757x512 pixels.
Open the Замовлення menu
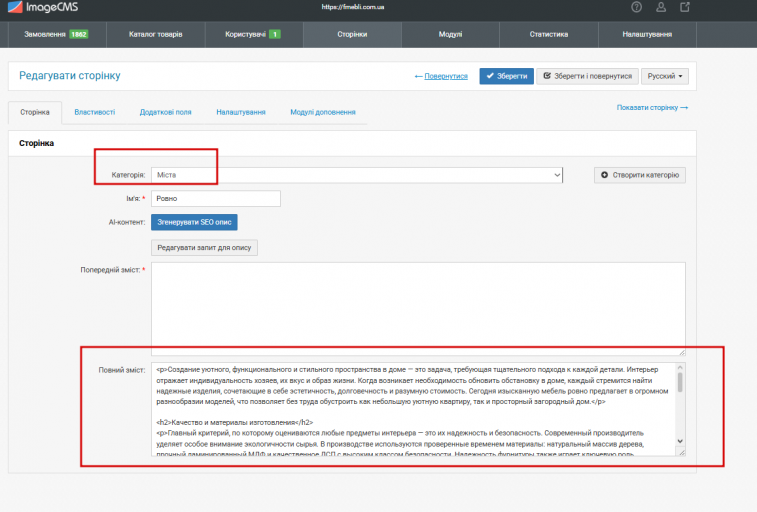coord(57,34)
